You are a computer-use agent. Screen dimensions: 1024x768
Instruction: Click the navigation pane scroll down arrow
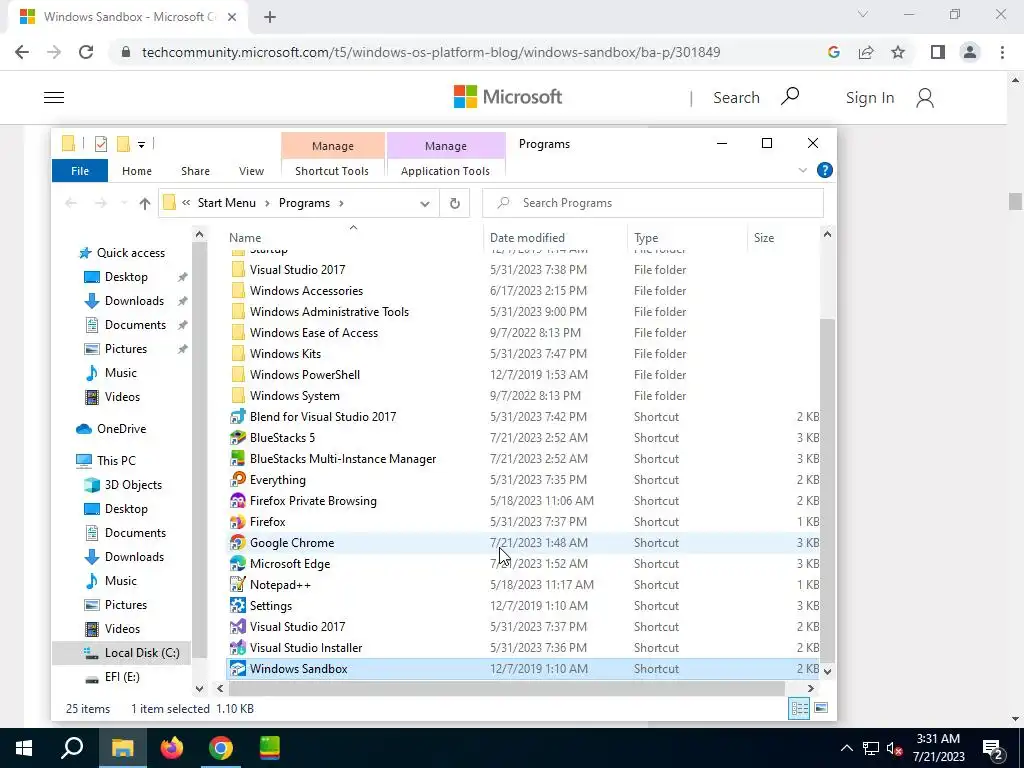[x=199, y=688]
